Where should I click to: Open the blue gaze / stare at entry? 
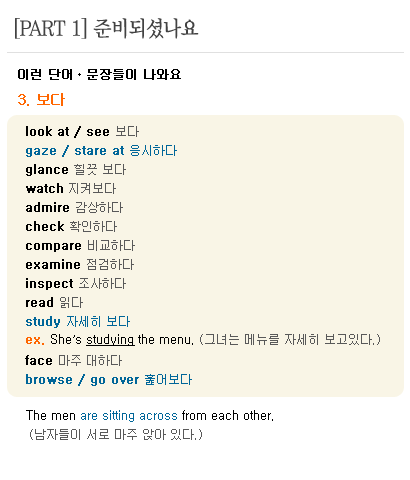[101, 151]
